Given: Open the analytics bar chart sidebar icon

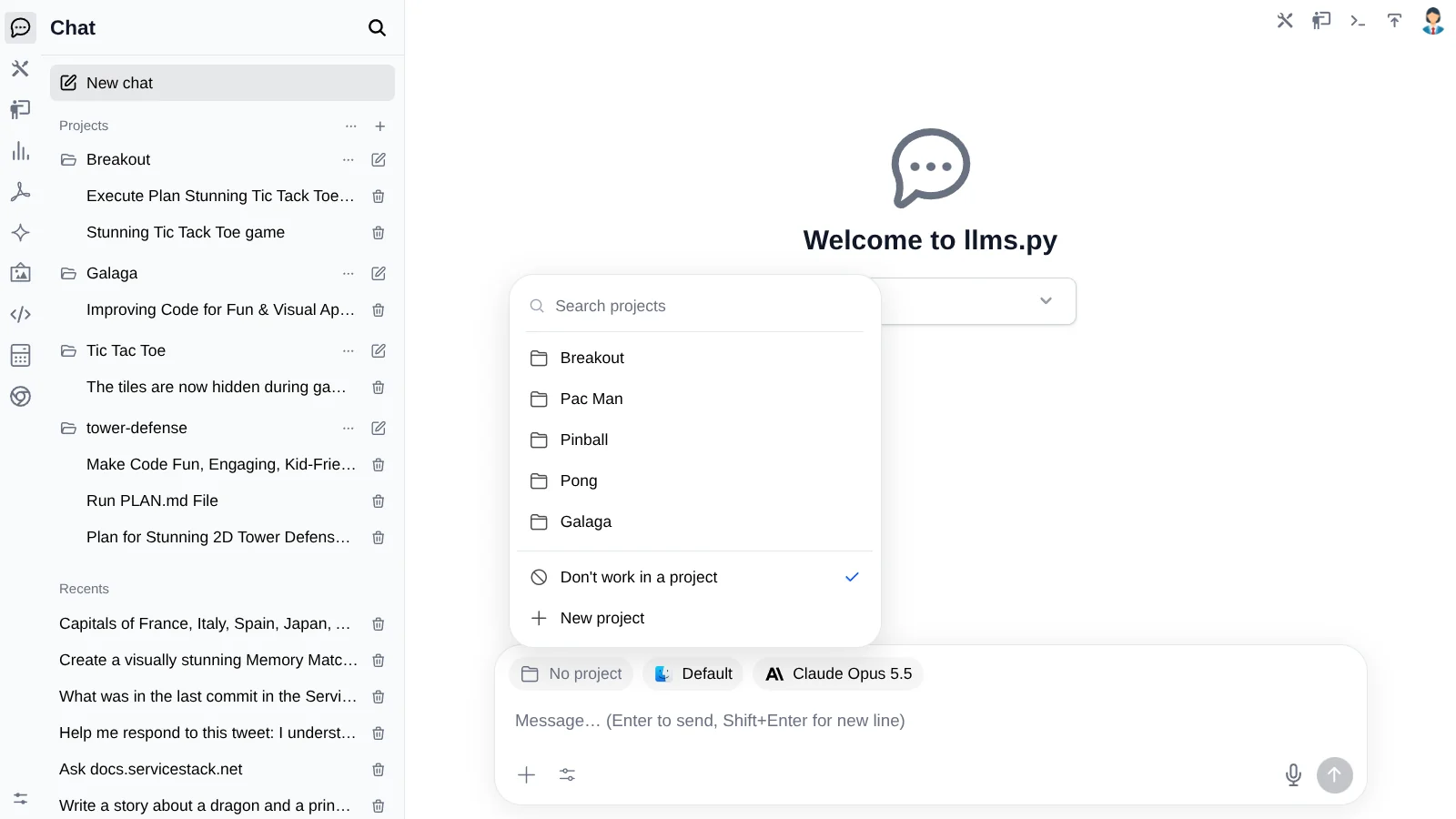Looking at the screenshot, I should (20, 151).
